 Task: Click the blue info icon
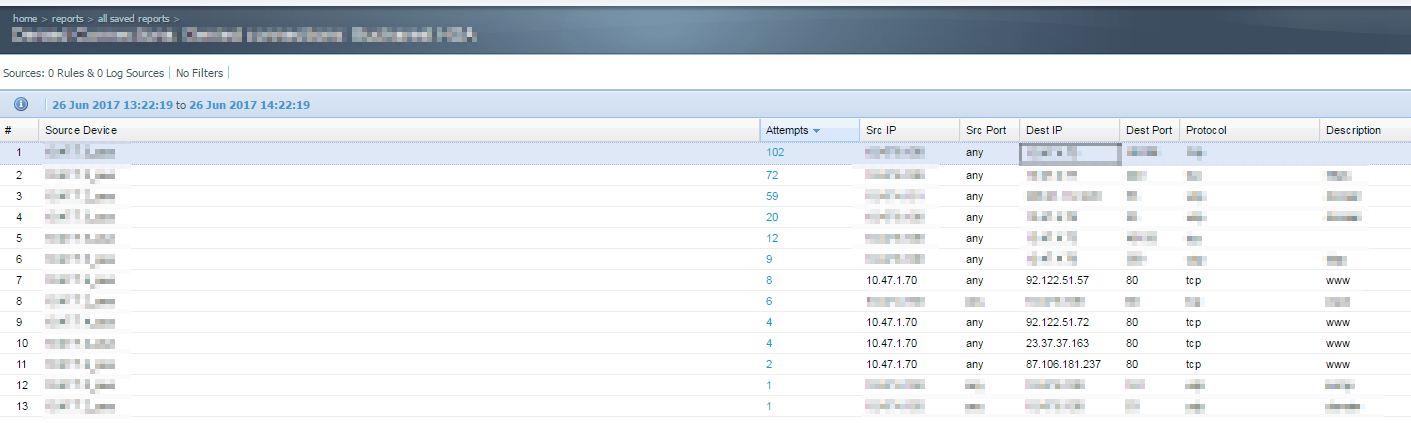pyautogui.click(x=20, y=105)
